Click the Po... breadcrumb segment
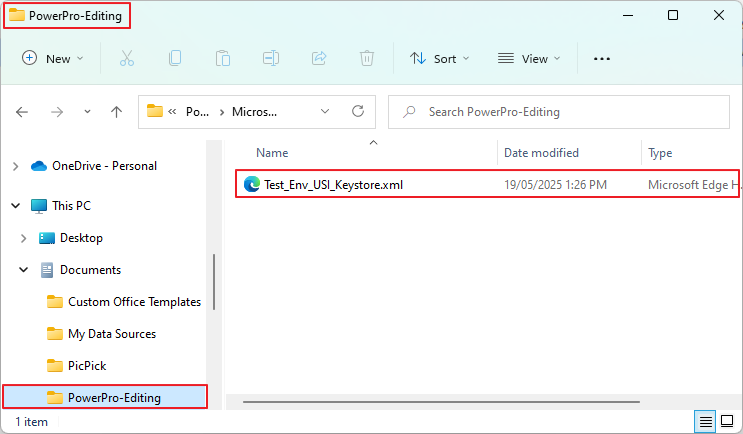The image size is (743, 434). pos(197,112)
